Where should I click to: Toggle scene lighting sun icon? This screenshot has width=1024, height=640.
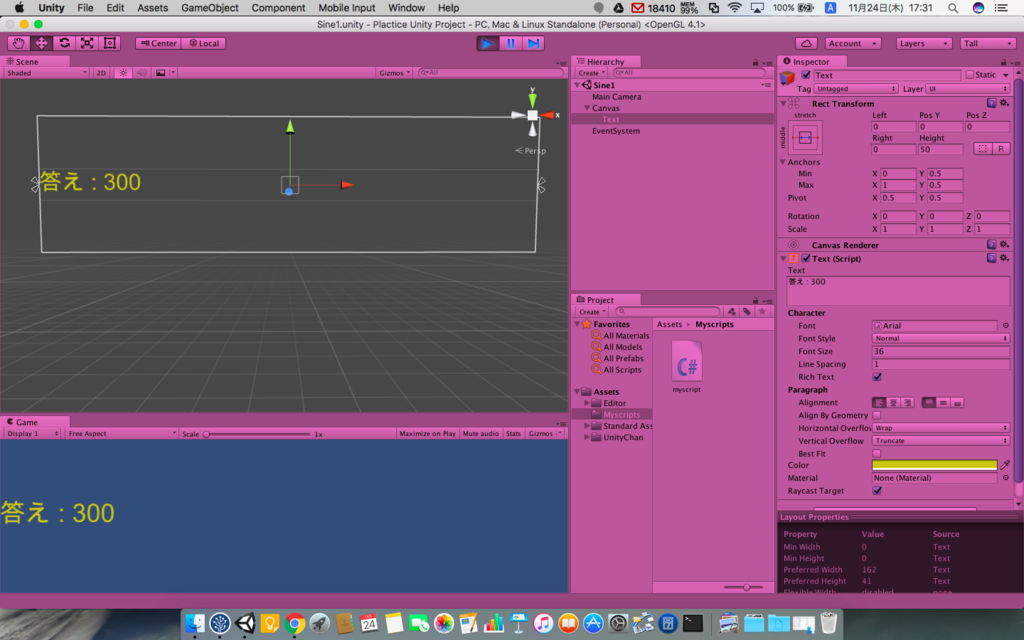pos(123,72)
